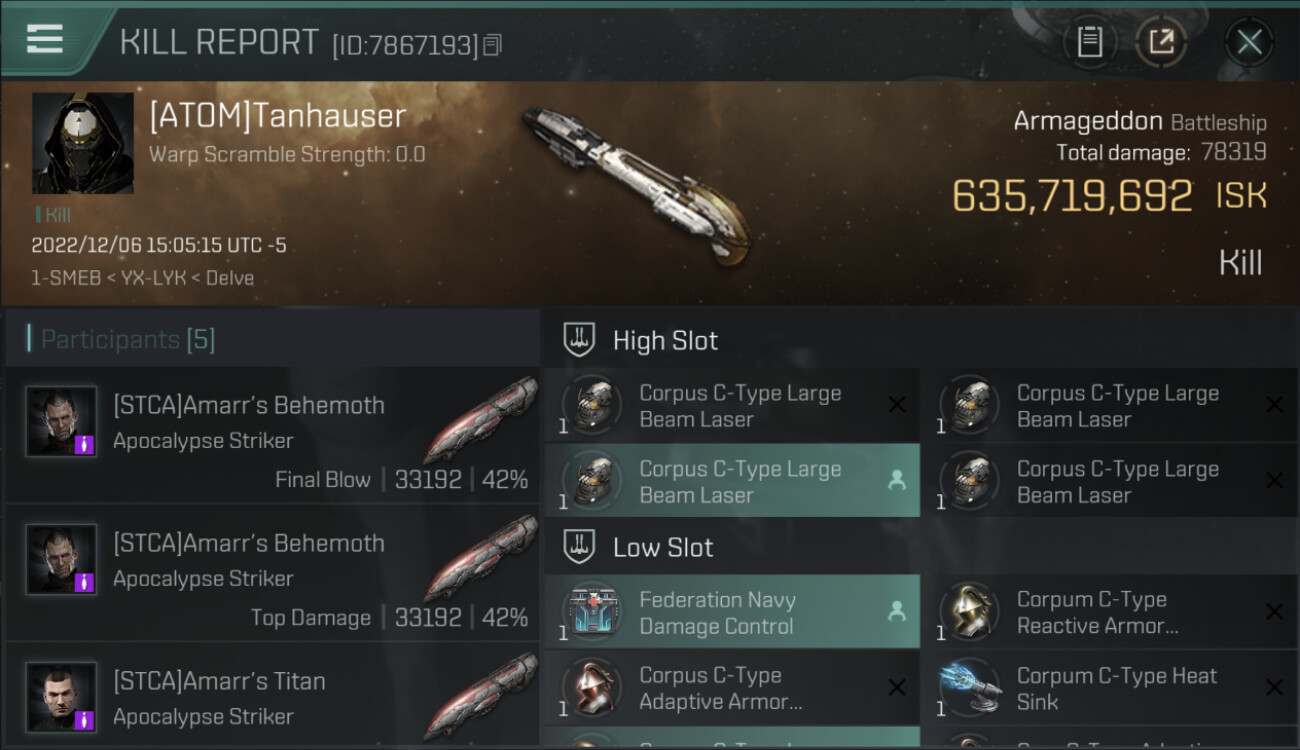Select Federation Navy Damage Control module
The width and height of the screenshot is (1300, 750).
(732, 613)
